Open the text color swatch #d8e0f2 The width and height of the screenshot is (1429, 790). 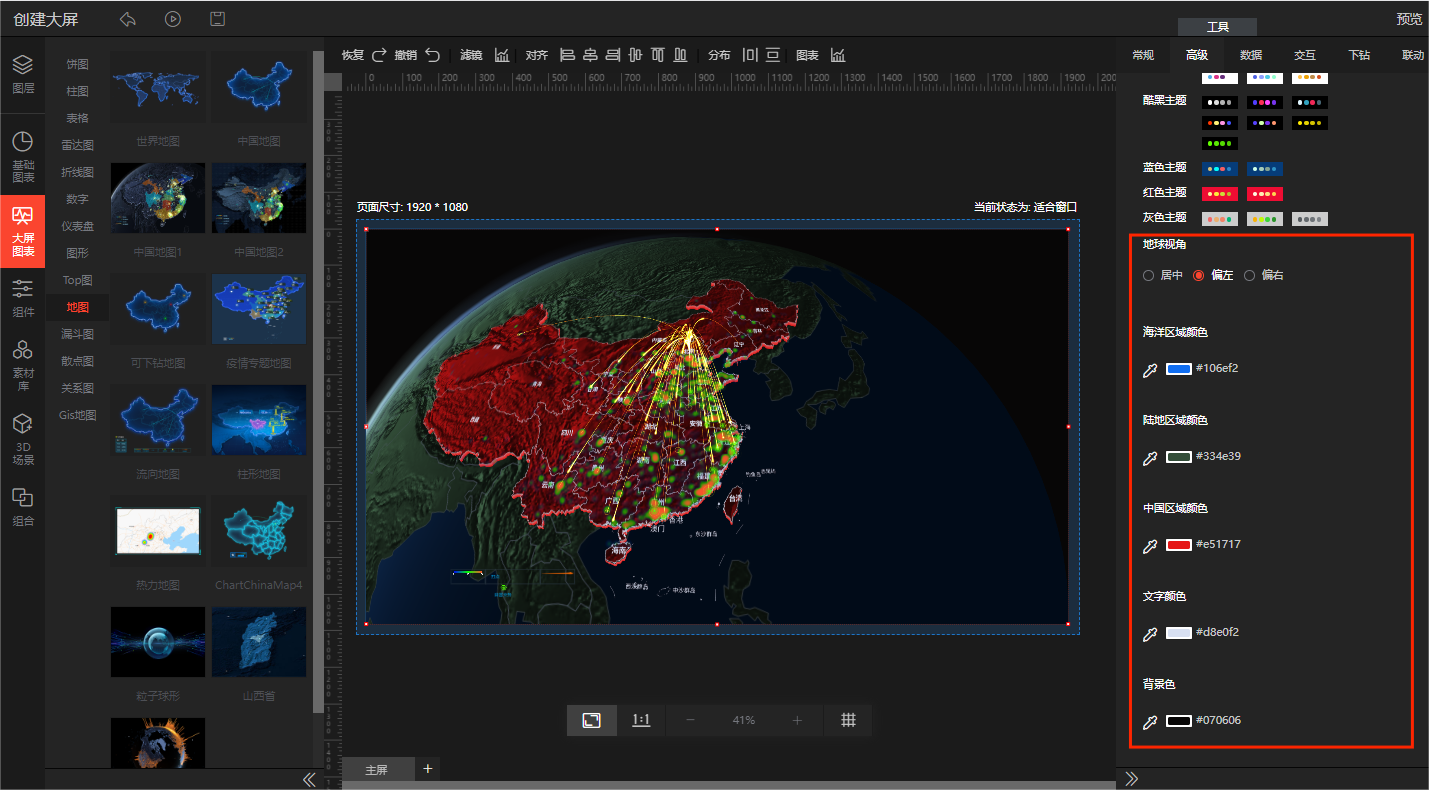click(1179, 633)
